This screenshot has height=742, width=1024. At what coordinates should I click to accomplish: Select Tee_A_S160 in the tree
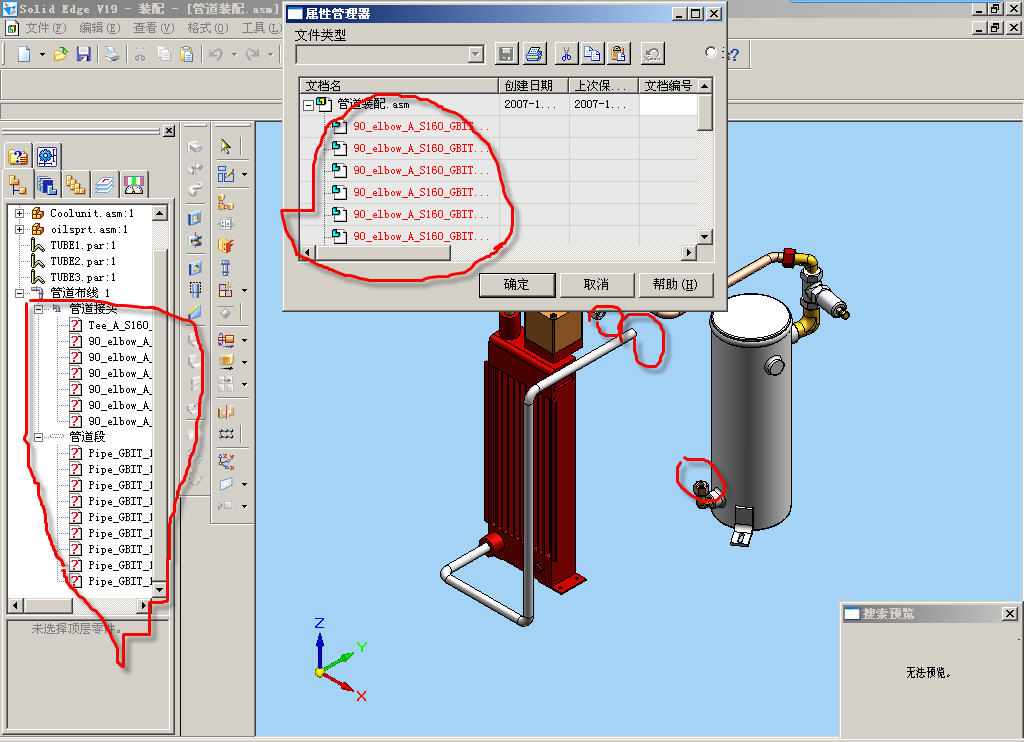119,325
